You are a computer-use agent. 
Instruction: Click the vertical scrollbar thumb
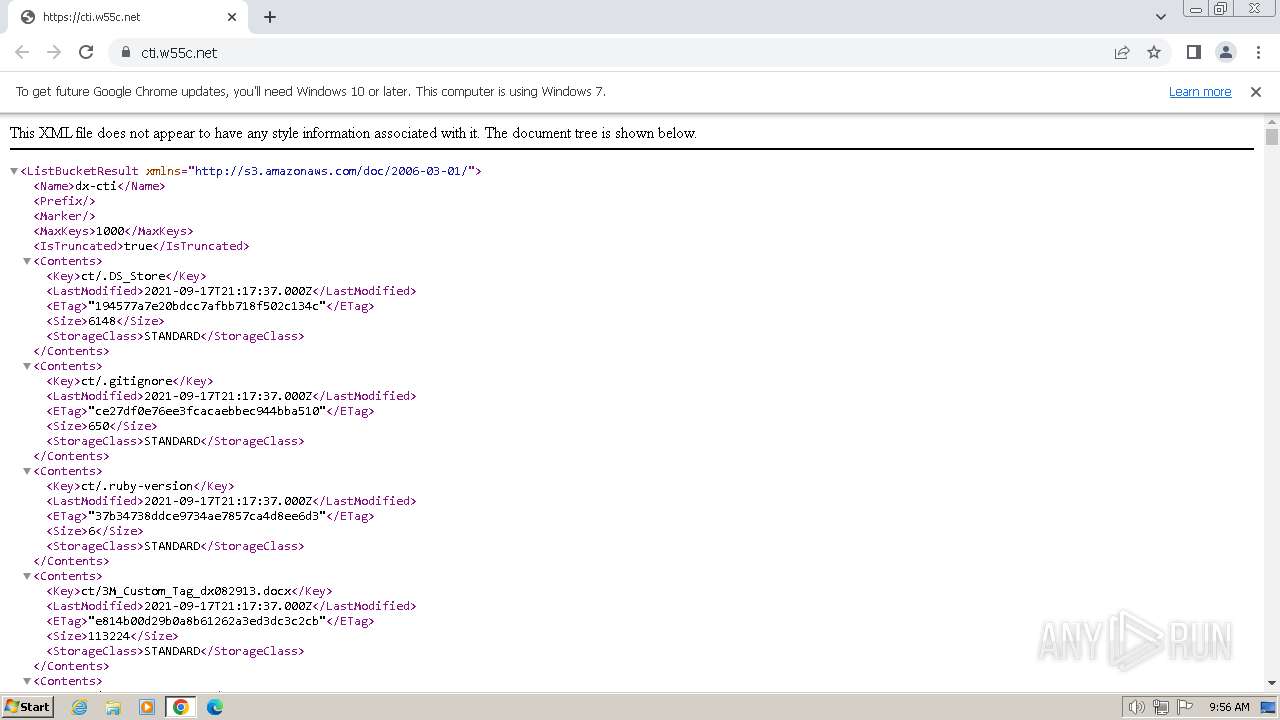(x=1272, y=137)
